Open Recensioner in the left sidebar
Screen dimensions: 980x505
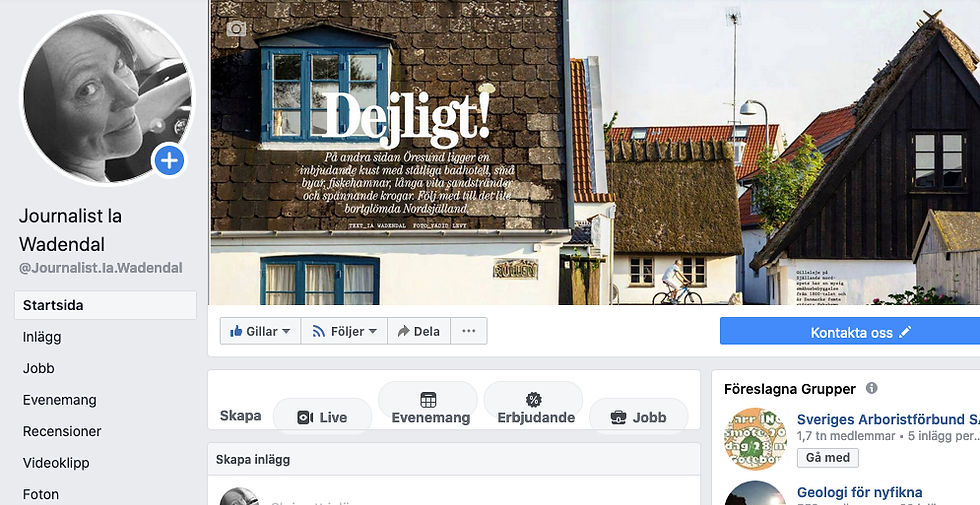(62, 431)
